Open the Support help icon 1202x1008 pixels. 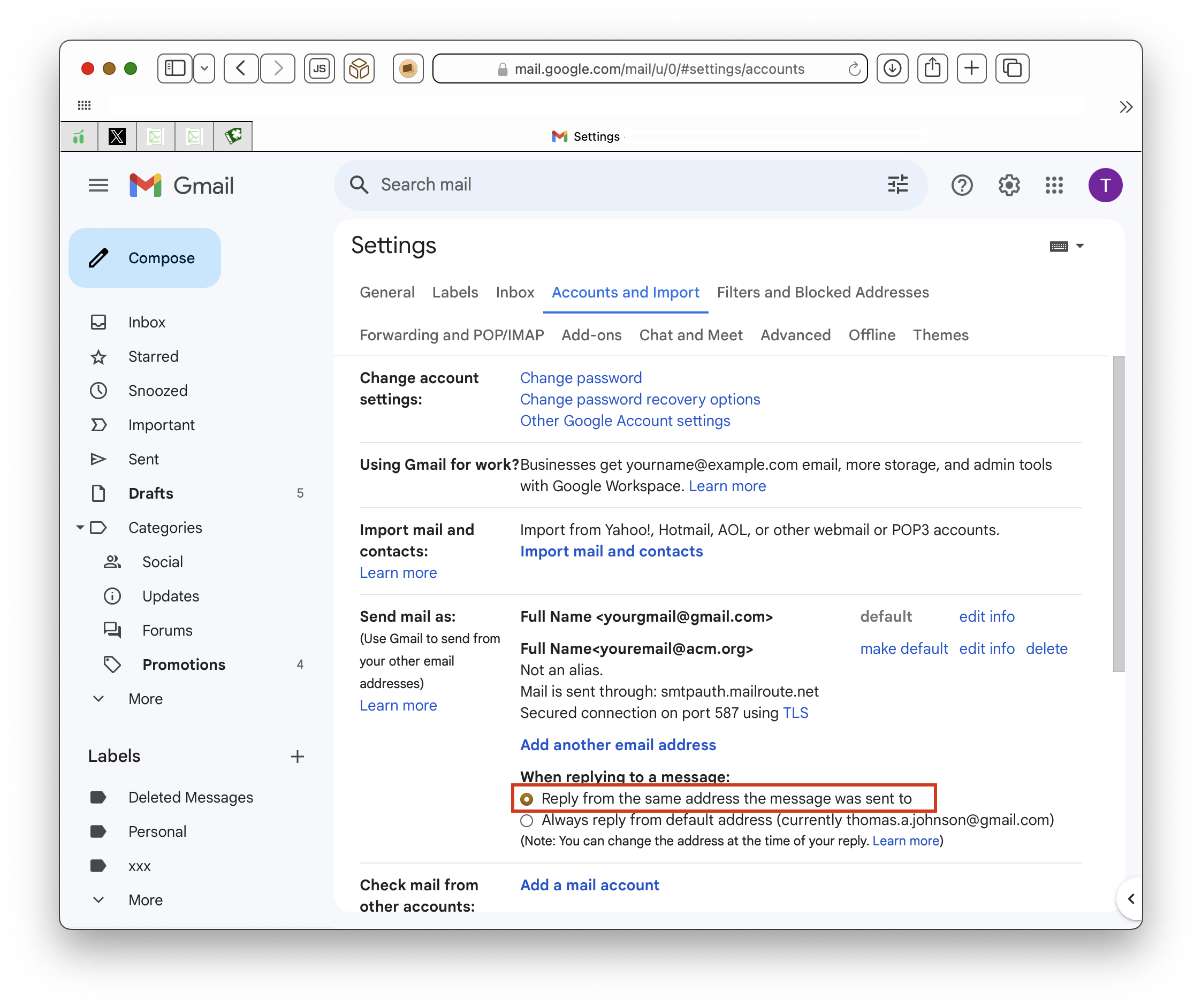962,185
